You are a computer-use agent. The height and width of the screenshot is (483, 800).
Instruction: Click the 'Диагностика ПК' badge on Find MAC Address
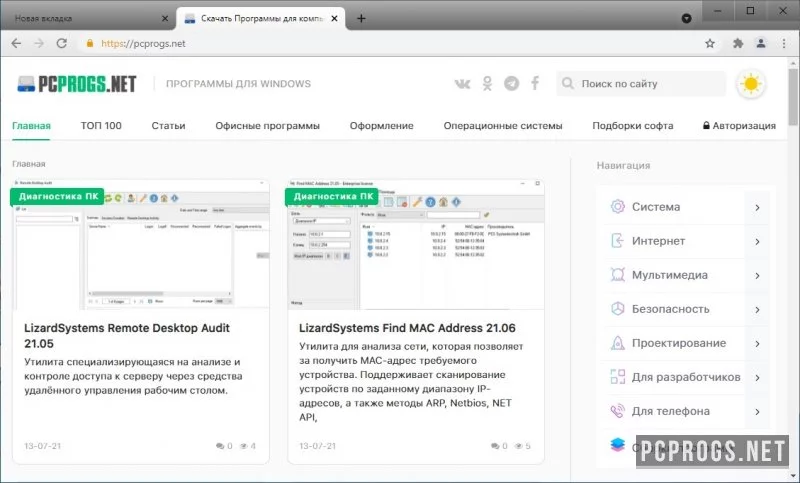[333, 196]
